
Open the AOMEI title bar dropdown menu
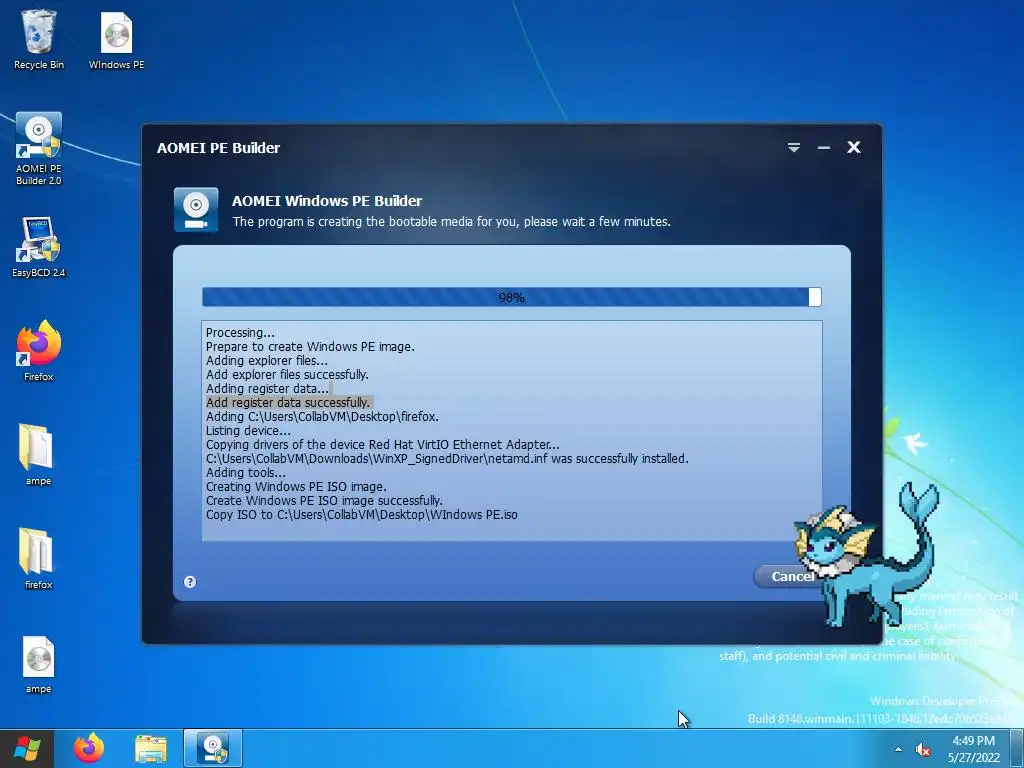point(793,148)
